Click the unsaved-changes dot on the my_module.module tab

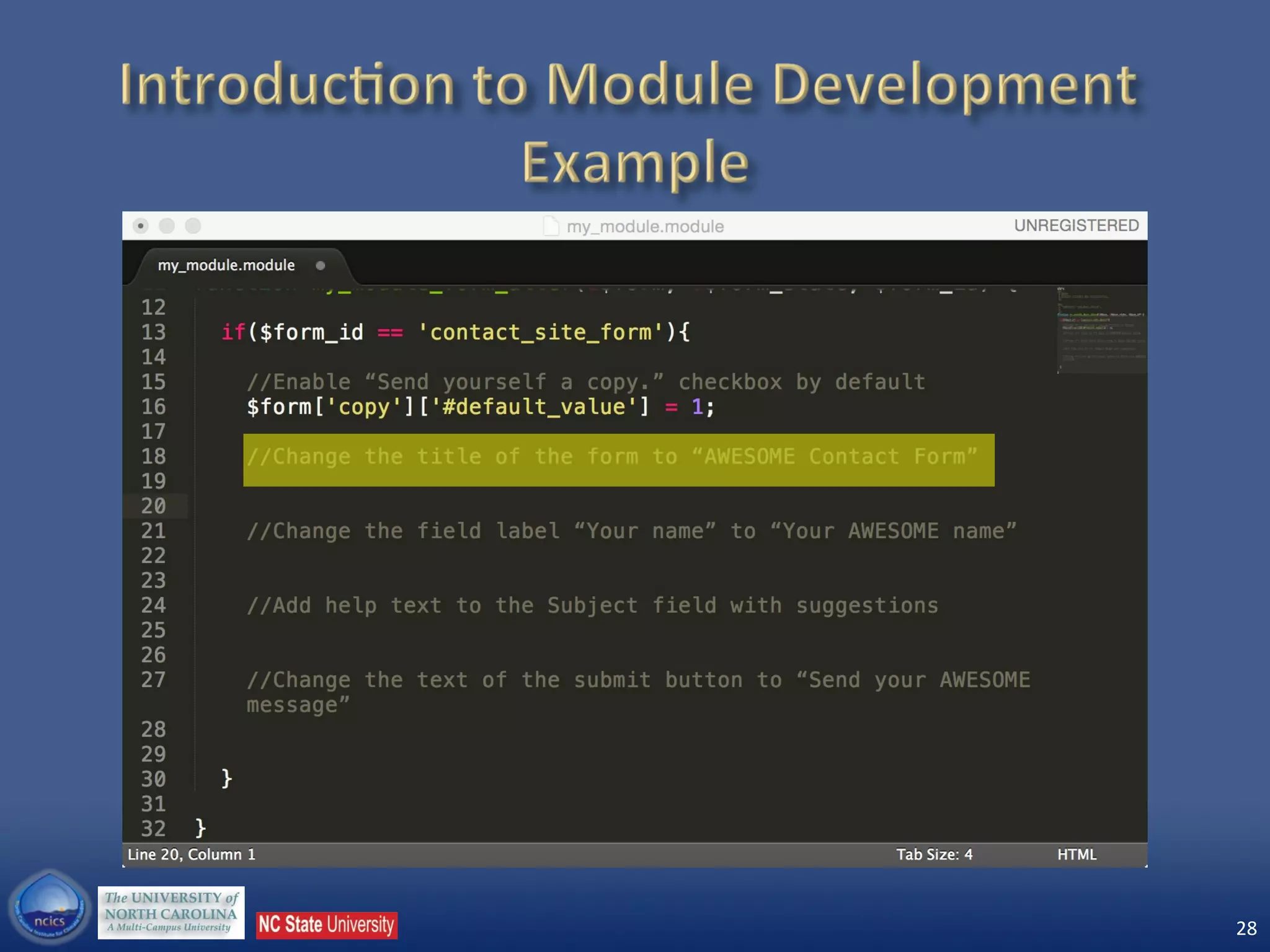pos(321,266)
